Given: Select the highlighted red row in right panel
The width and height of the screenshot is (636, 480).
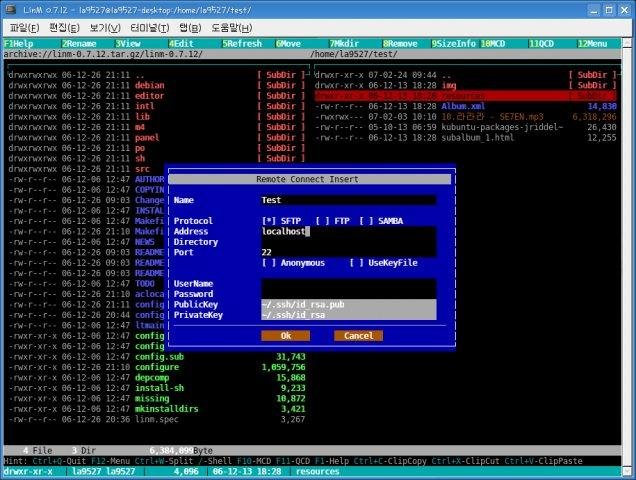Looking at the screenshot, I should coord(465,96).
